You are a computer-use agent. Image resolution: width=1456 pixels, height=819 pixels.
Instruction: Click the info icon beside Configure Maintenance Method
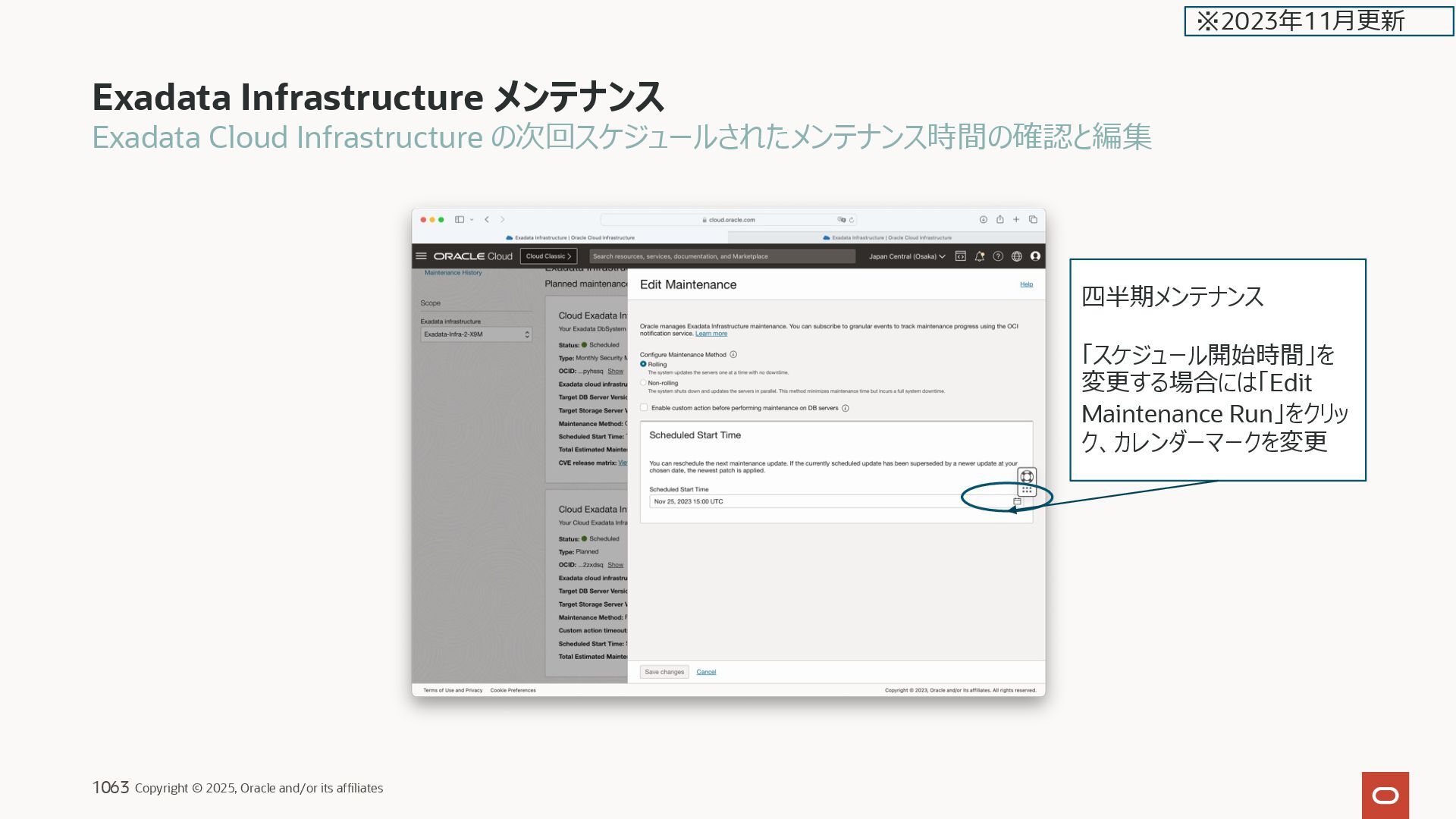coord(733,354)
